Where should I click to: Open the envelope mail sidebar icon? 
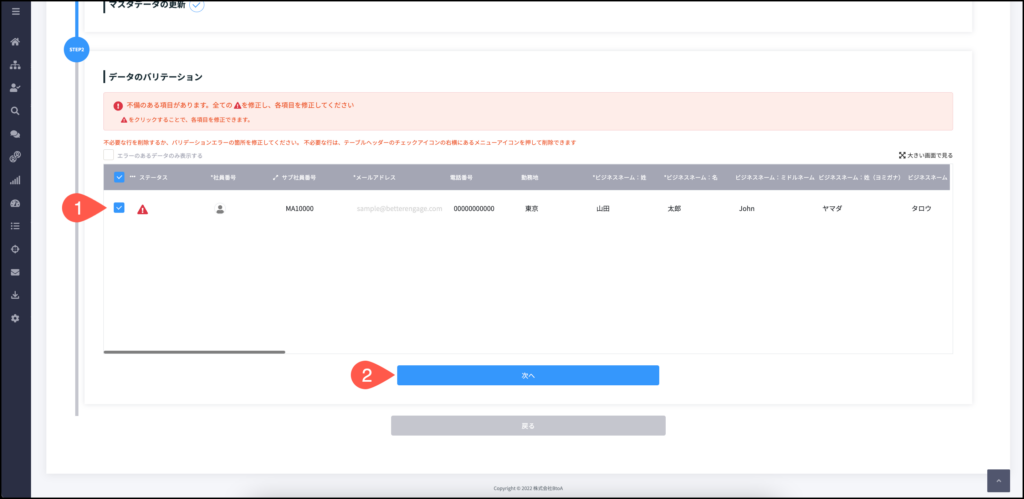(16, 272)
